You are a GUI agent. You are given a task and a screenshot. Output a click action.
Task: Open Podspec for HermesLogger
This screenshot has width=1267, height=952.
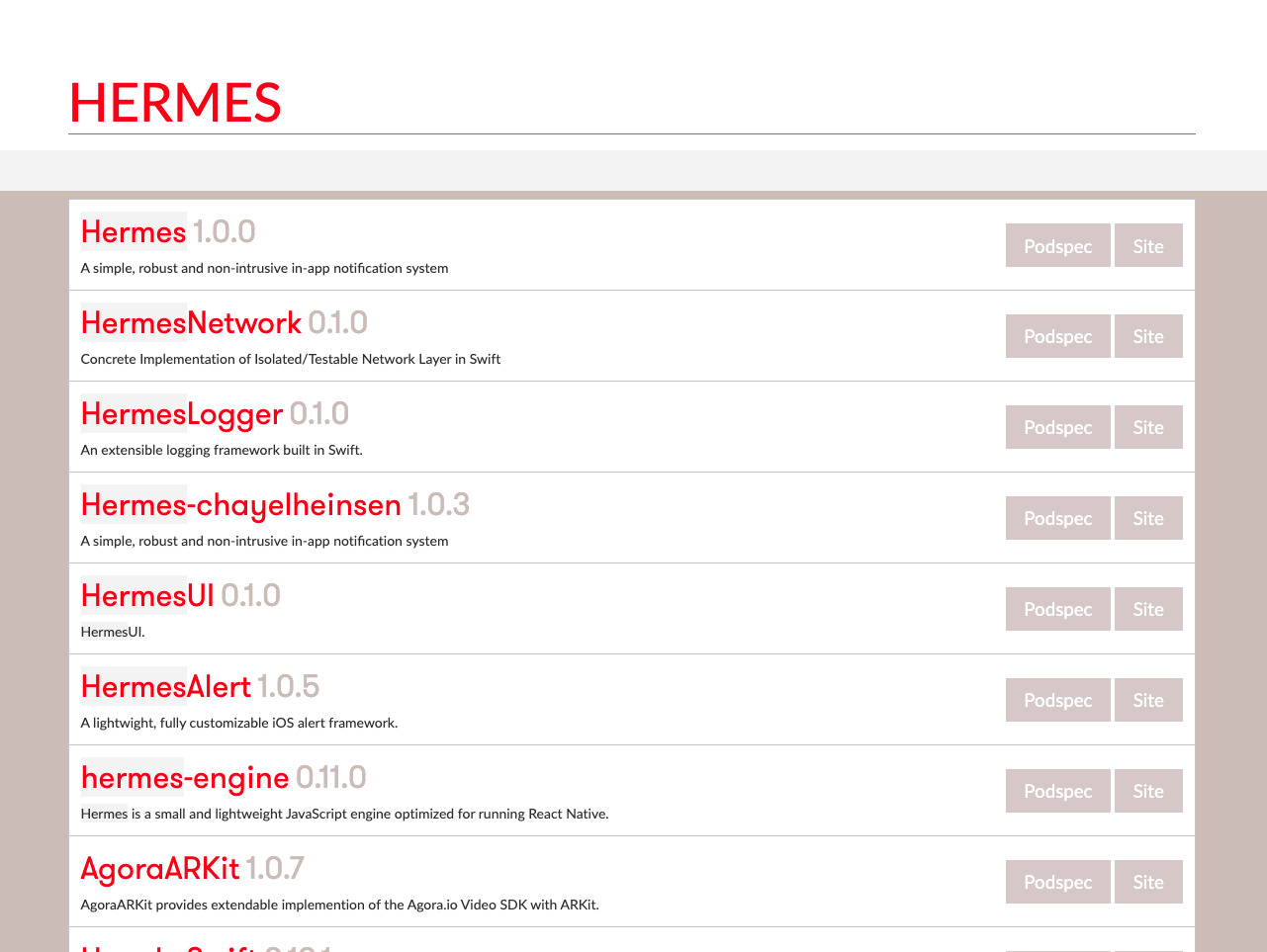coord(1058,427)
